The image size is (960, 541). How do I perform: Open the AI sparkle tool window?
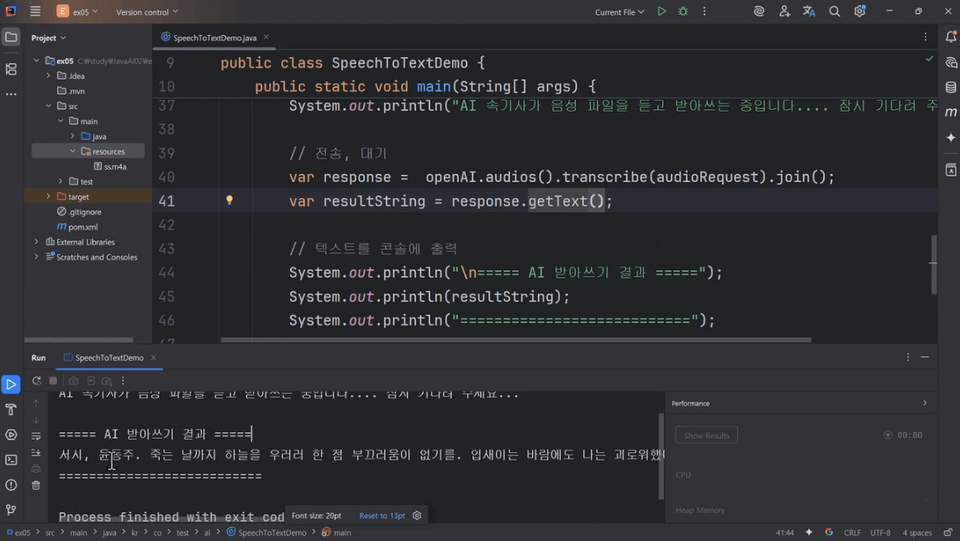pyautogui.click(x=950, y=137)
